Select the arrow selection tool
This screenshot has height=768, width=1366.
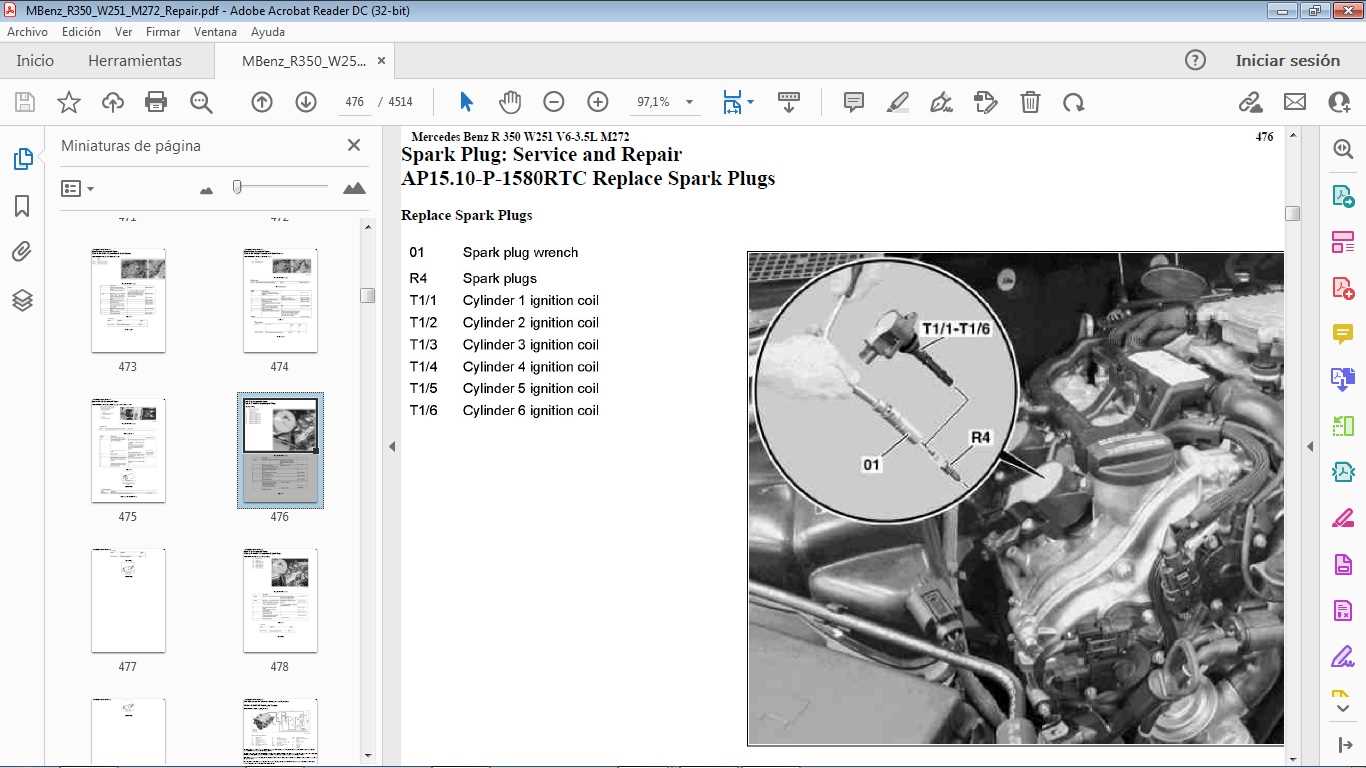coord(466,102)
